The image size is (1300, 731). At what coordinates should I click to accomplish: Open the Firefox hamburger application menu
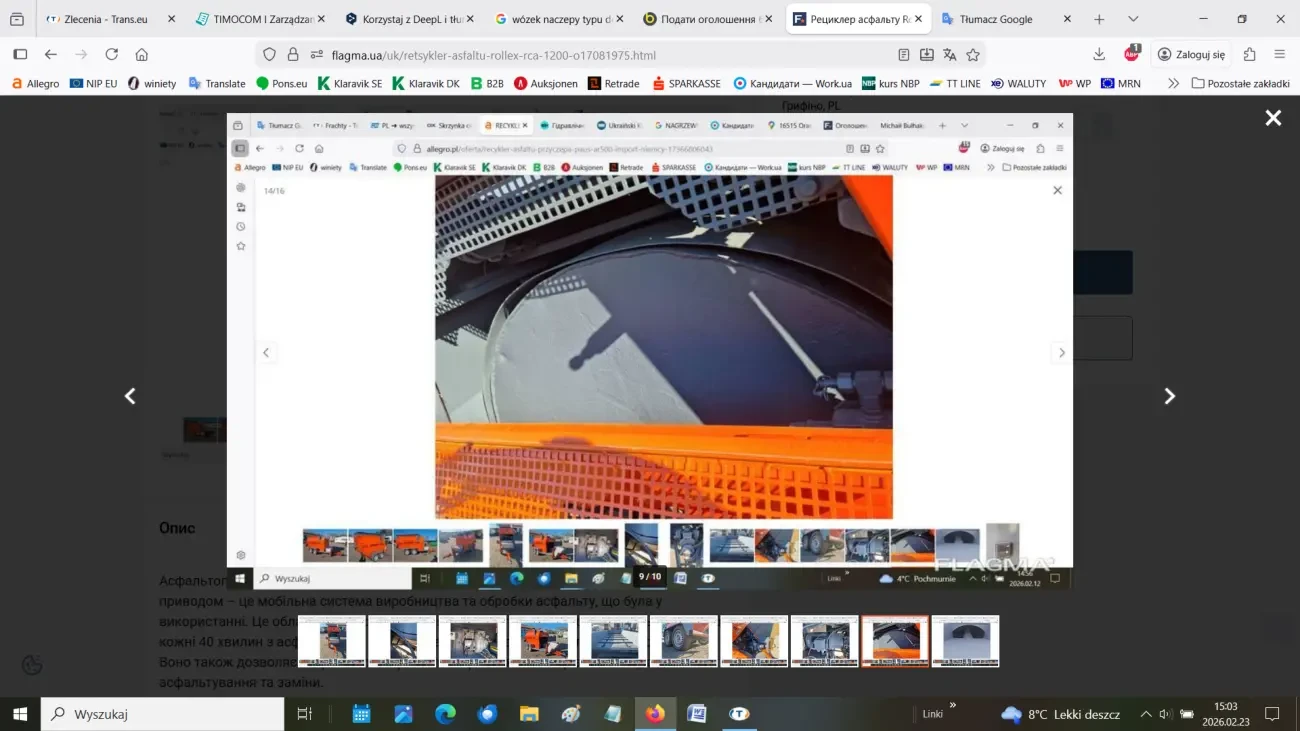(x=1279, y=55)
